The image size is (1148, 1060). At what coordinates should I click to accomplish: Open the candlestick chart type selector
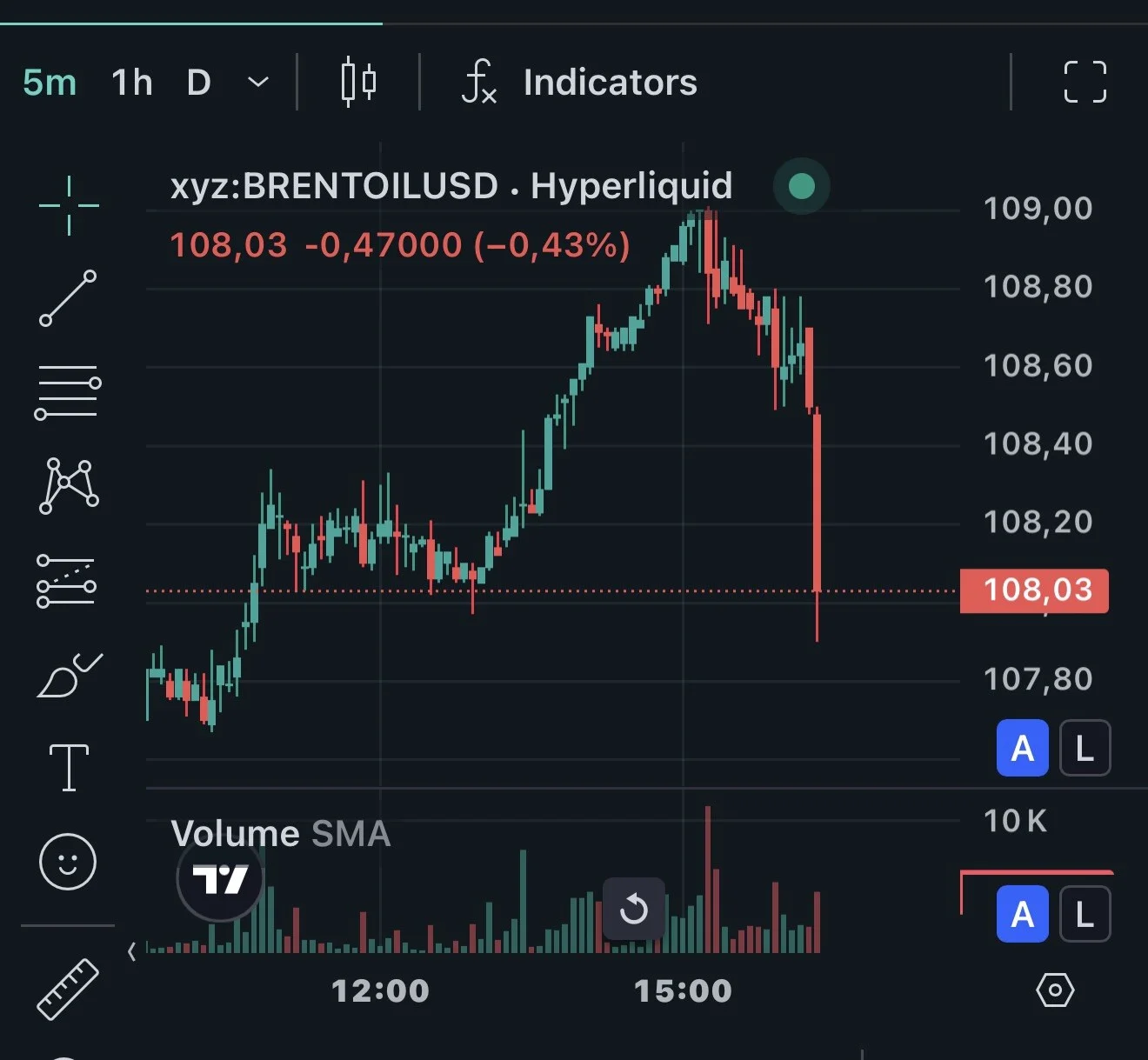358,83
